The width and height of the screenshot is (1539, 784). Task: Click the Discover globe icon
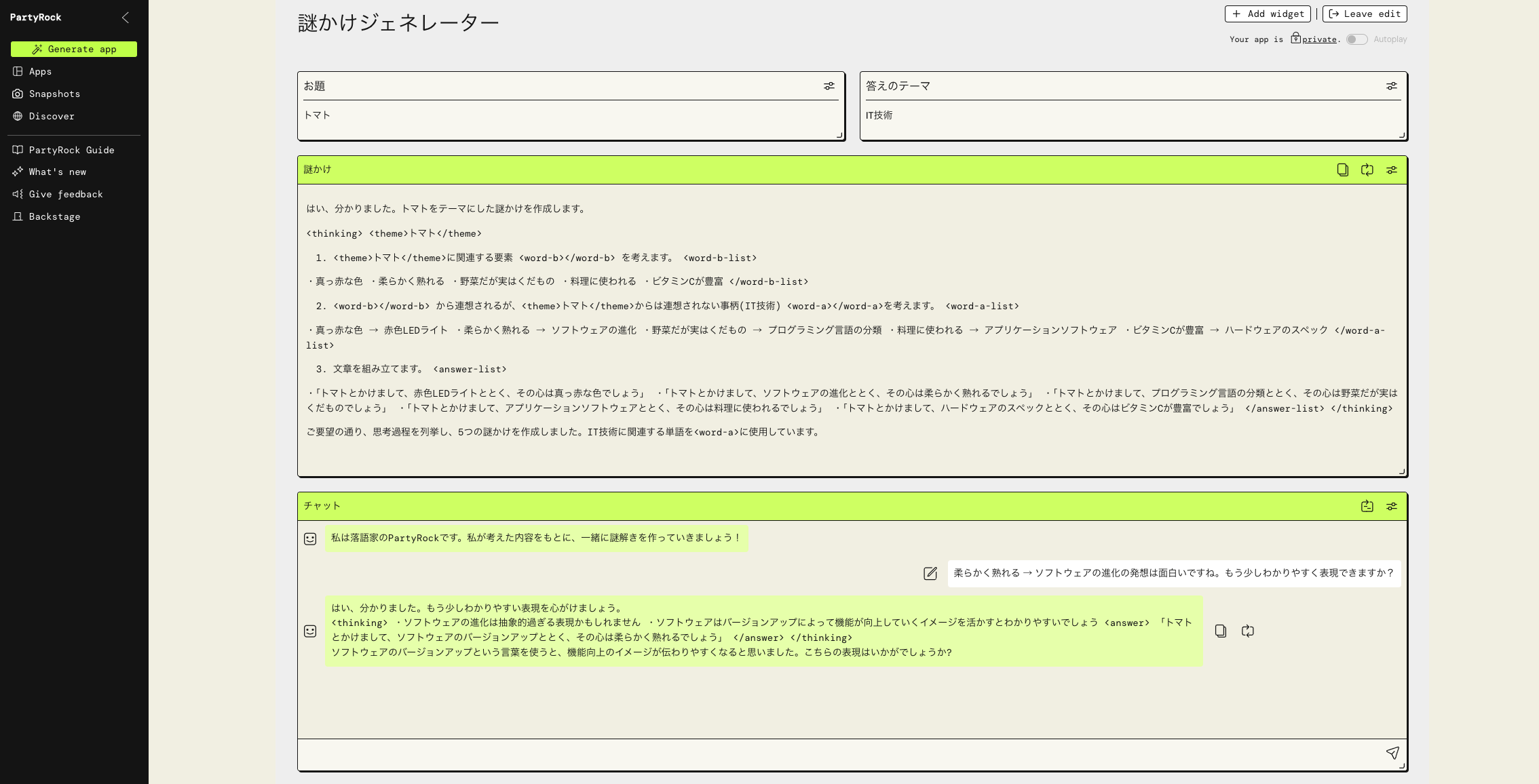pyautogui.click(x=18, y=116)
